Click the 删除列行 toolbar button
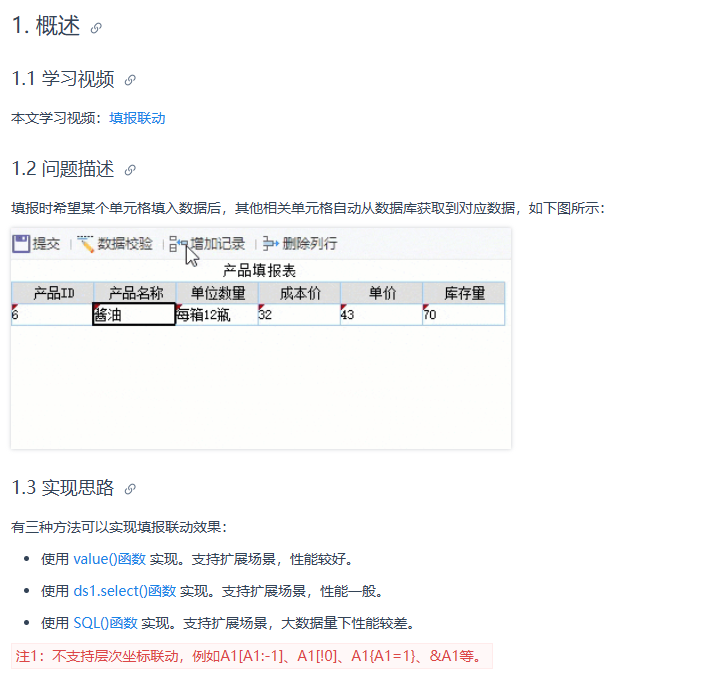The width and height of the screenshot is (711, 674). point(300,244)
